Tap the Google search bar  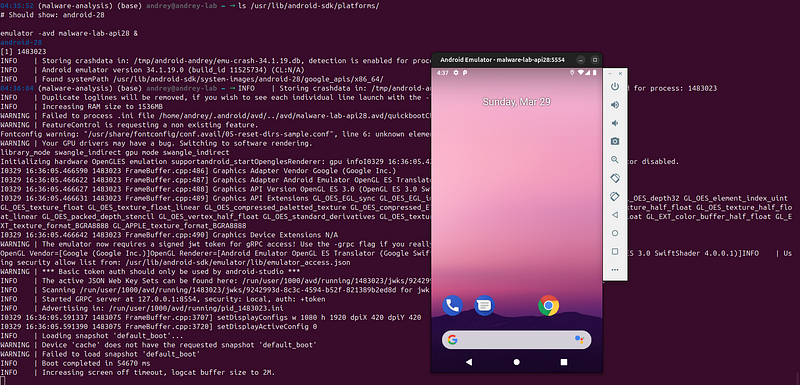pyautogui.click(x=516, y=340)
